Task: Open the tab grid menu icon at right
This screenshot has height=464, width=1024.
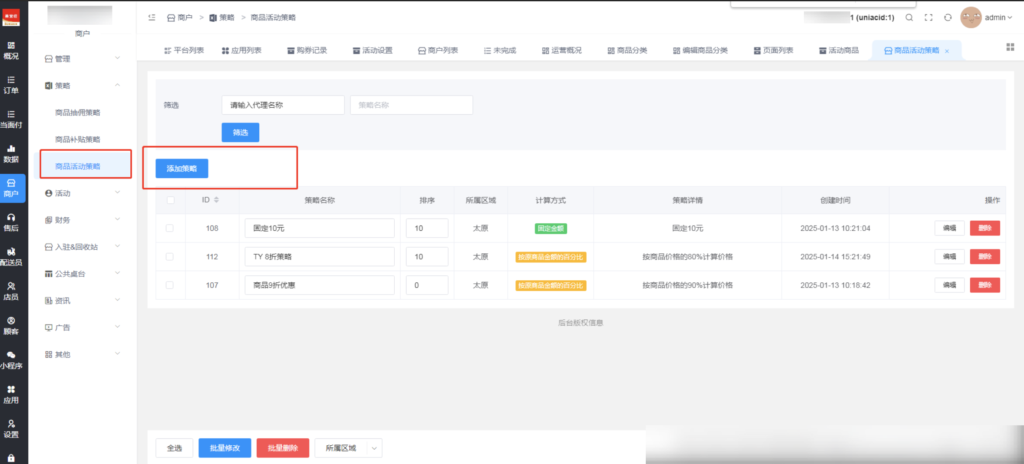Action: coord(1010,47)
